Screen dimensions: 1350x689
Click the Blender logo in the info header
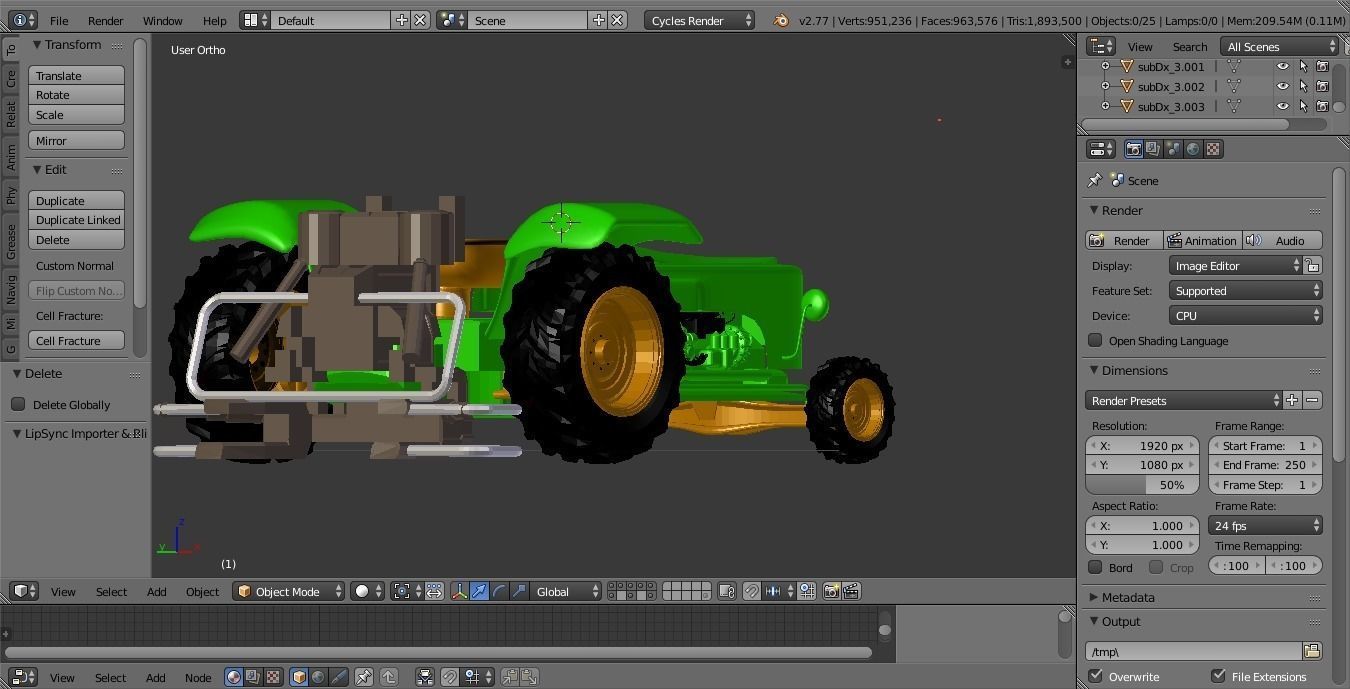click(x=781, y=20)
